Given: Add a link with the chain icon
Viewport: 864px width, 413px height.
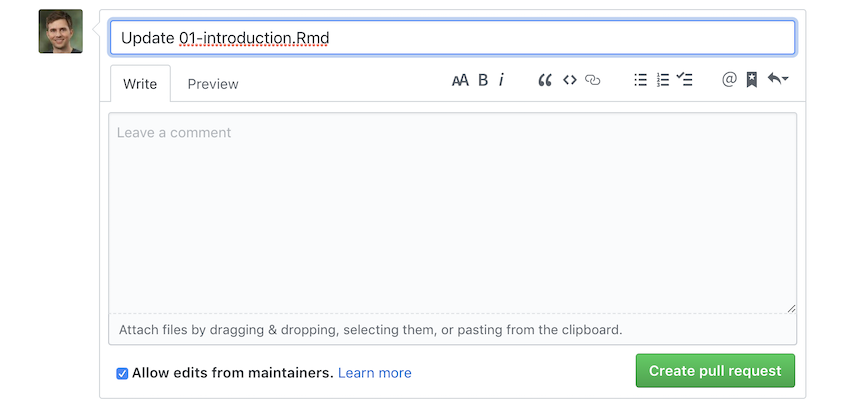Looking at the screenshot, I should coord(593,81).
